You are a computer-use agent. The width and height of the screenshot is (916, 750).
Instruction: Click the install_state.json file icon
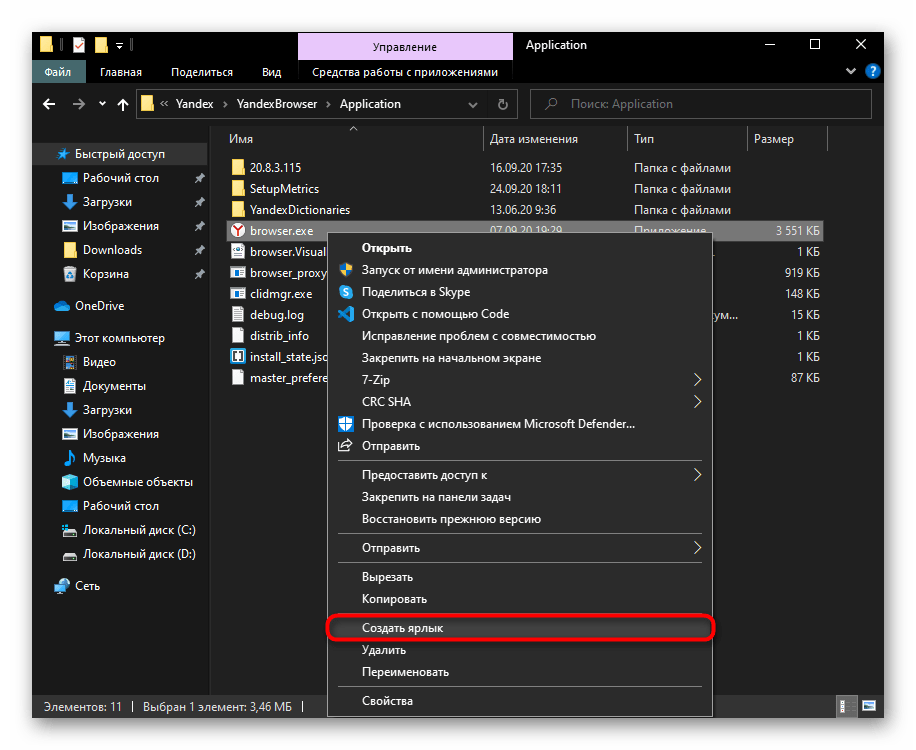pyautogui.click(x=238, y=356)
